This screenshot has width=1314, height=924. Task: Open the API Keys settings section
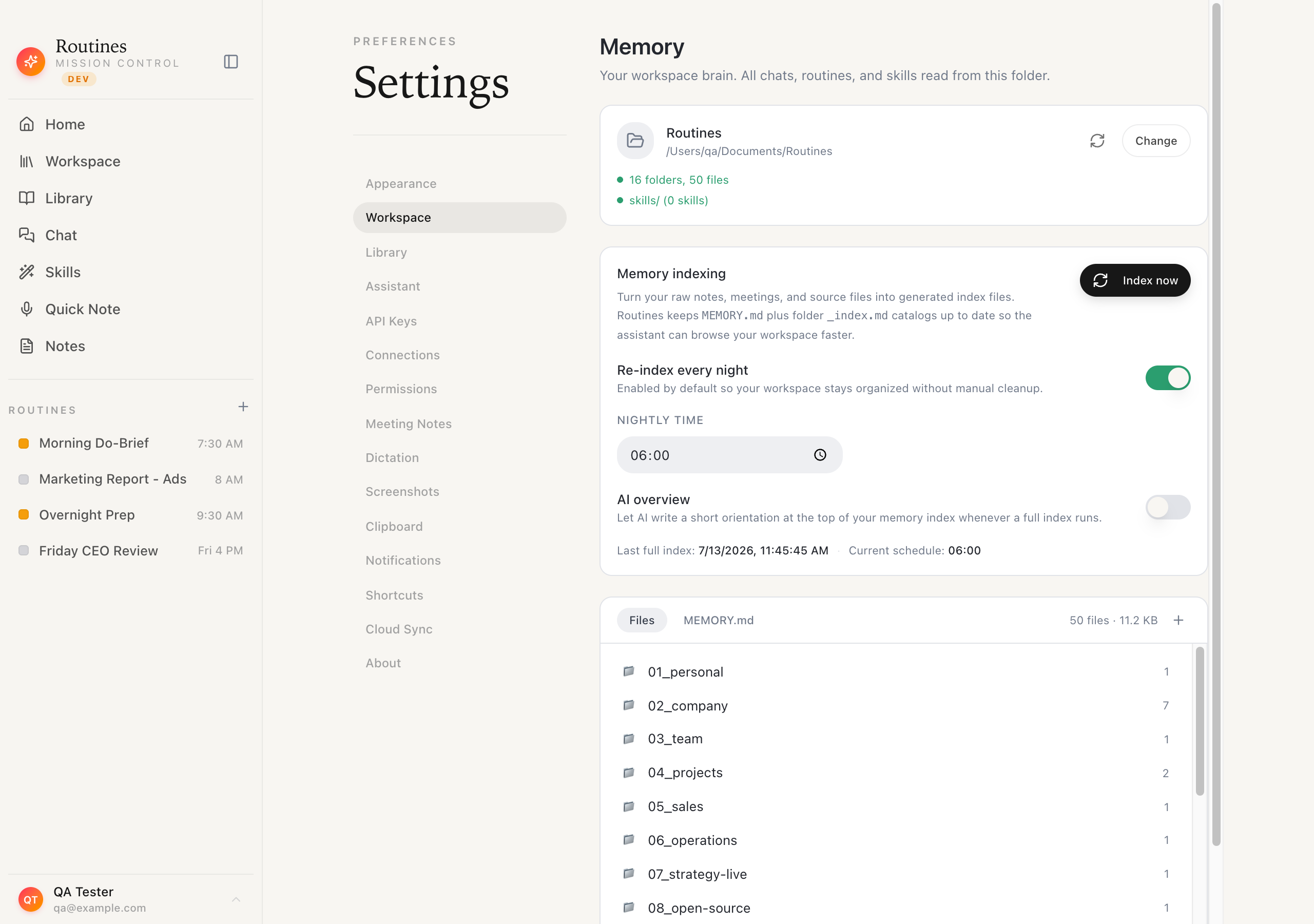click(x=459, y=321)
